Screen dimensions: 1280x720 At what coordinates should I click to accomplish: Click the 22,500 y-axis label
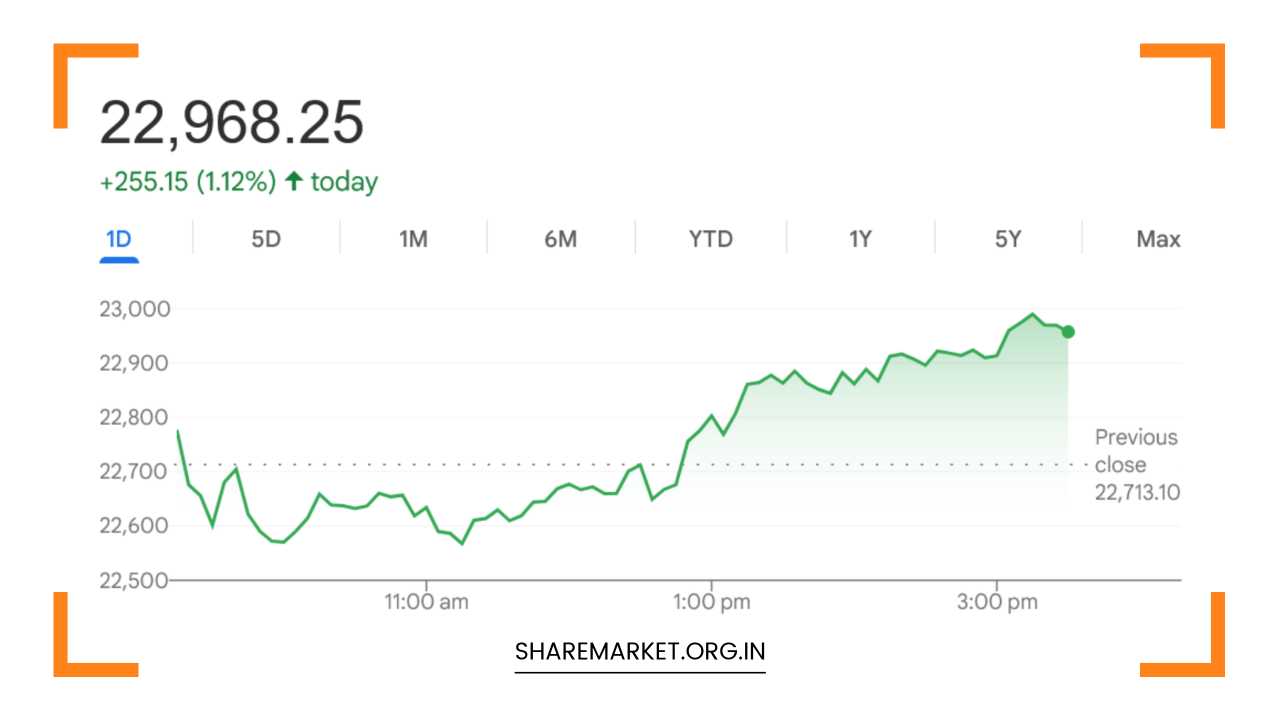(x=134, y=580)
